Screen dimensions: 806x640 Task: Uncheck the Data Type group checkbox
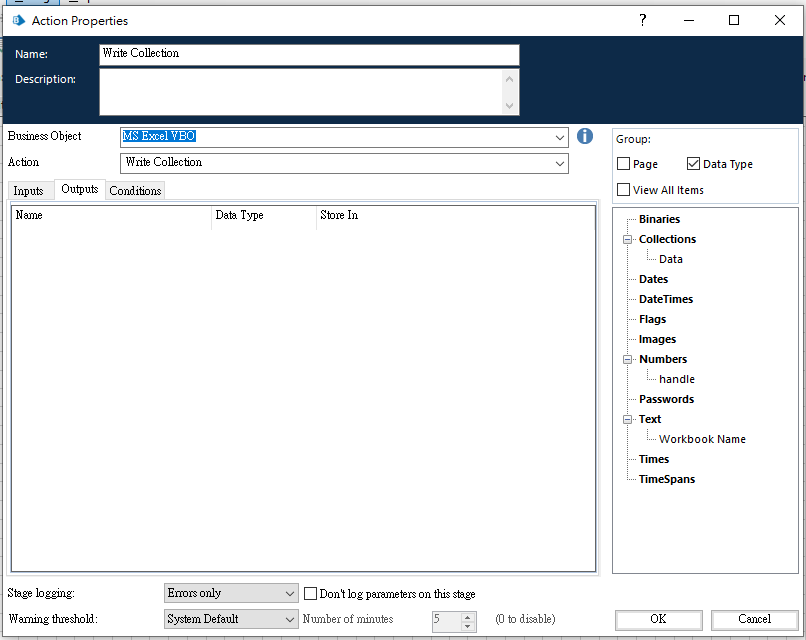point(693,164)
